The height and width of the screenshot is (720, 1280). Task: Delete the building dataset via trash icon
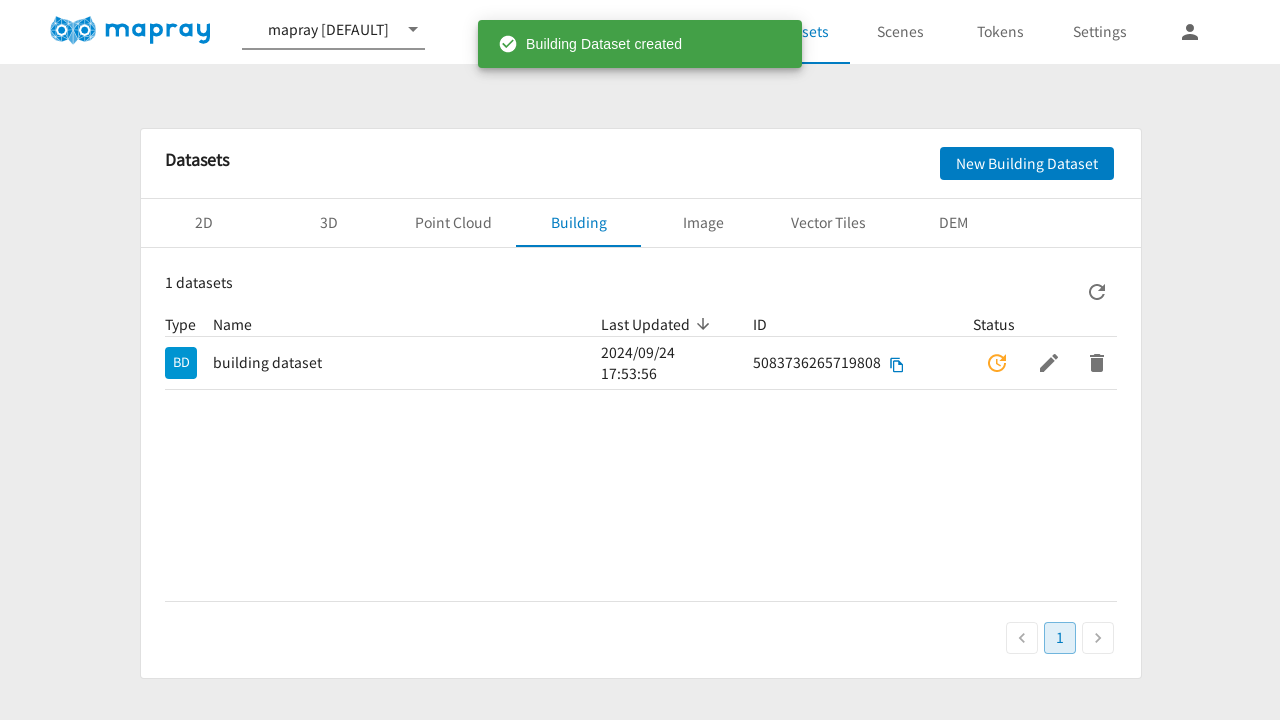[x=1096, y=363]
